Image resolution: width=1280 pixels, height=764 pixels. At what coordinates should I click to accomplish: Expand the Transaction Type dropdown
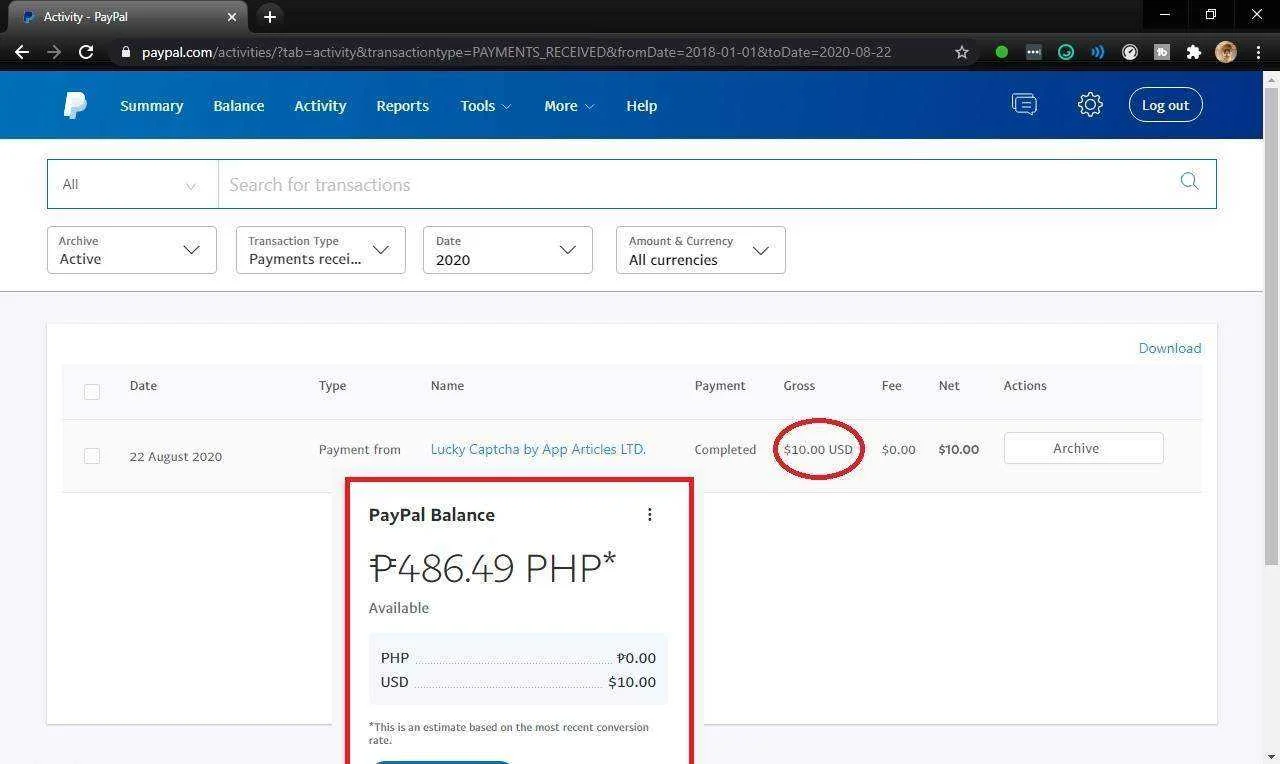click(x=321, y=250)
